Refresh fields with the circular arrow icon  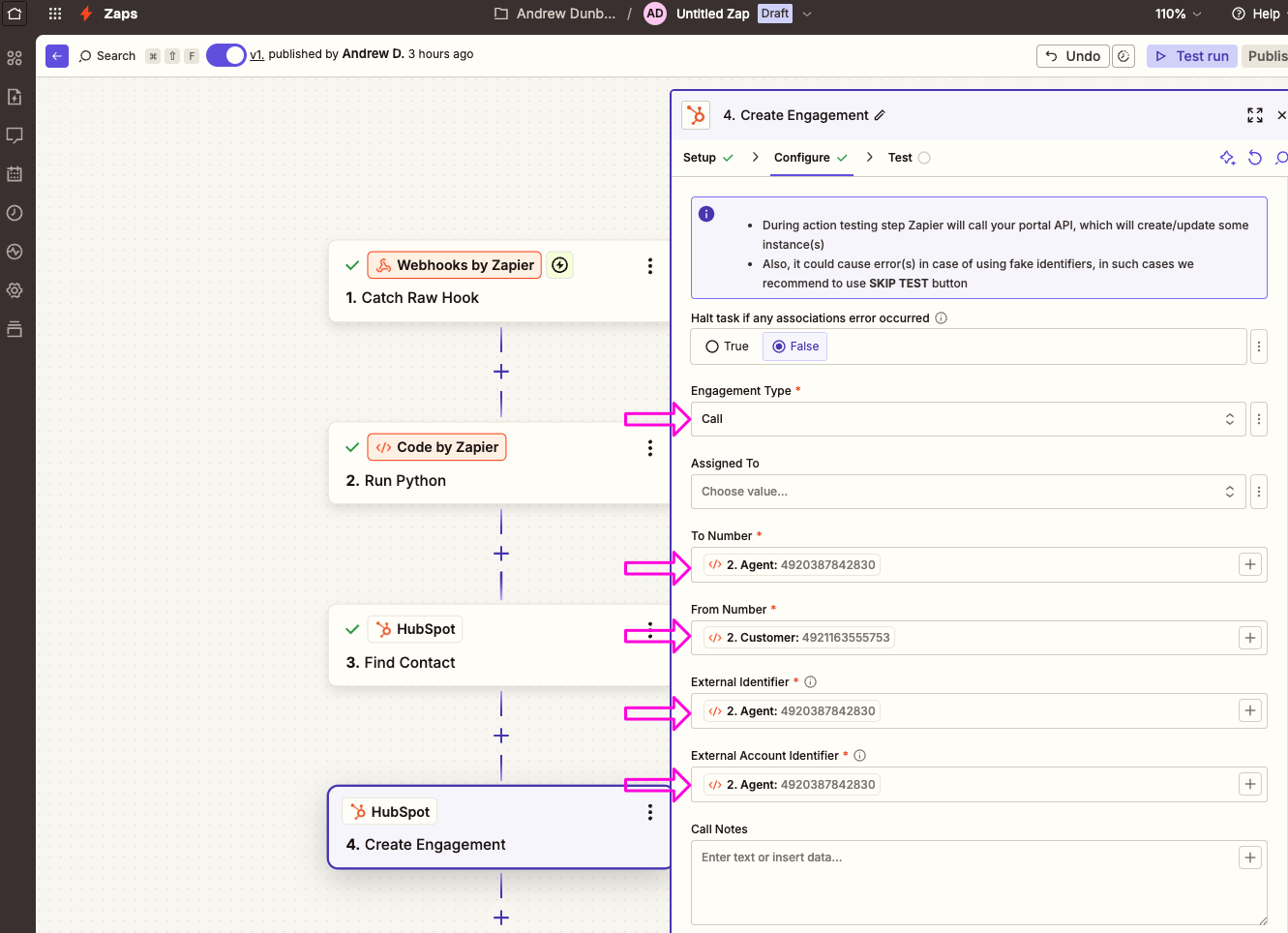click(1255, 158)
